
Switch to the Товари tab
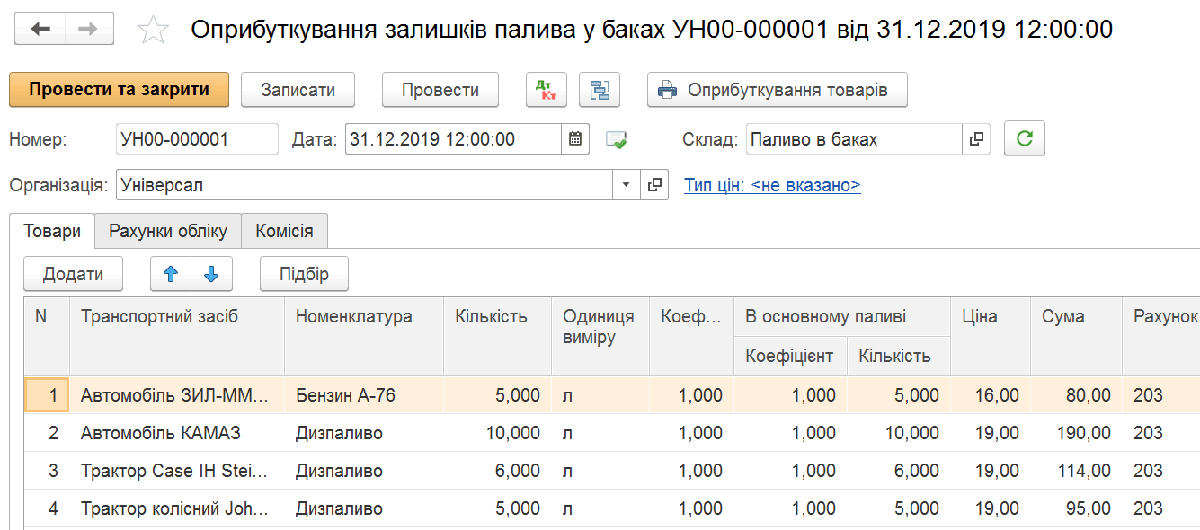[x=52, y=231]
